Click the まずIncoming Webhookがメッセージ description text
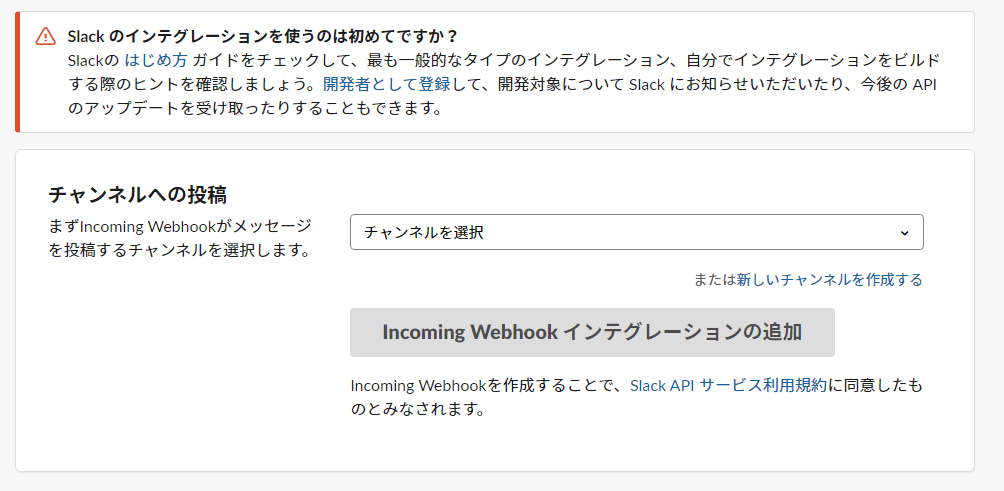1004x491 pixels. pos(180,226)
